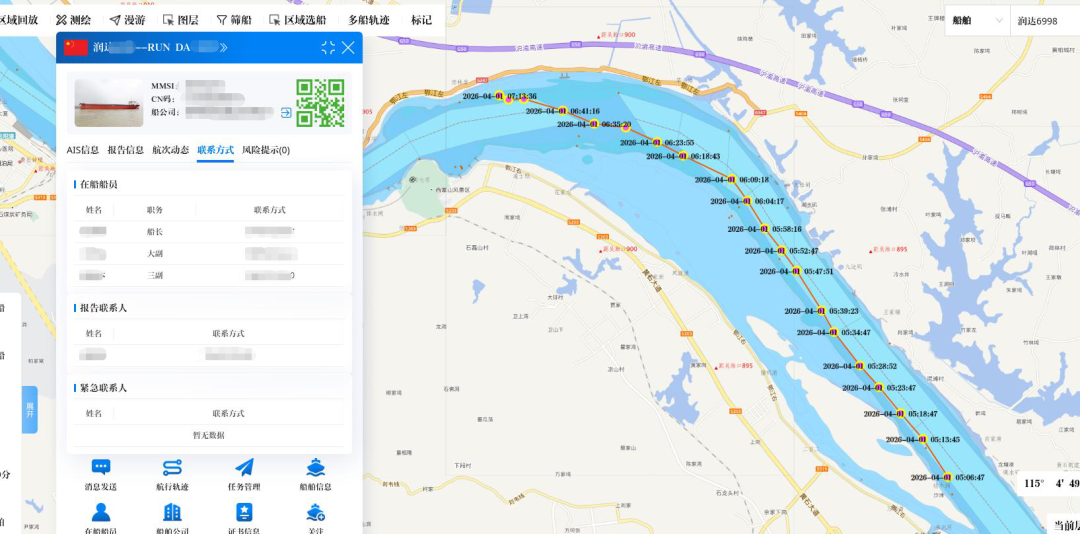Click the 证书信息 certificate icon
1080x534 pixels.
(x=244, y=513)
